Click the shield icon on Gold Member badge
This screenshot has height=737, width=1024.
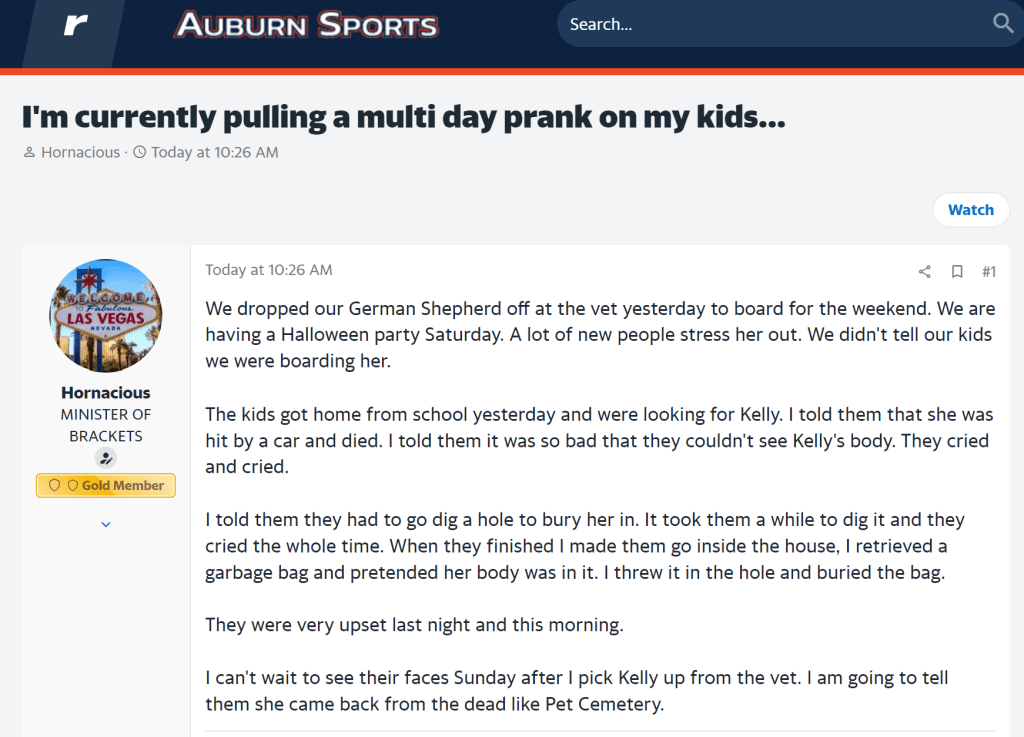[56, 485]
